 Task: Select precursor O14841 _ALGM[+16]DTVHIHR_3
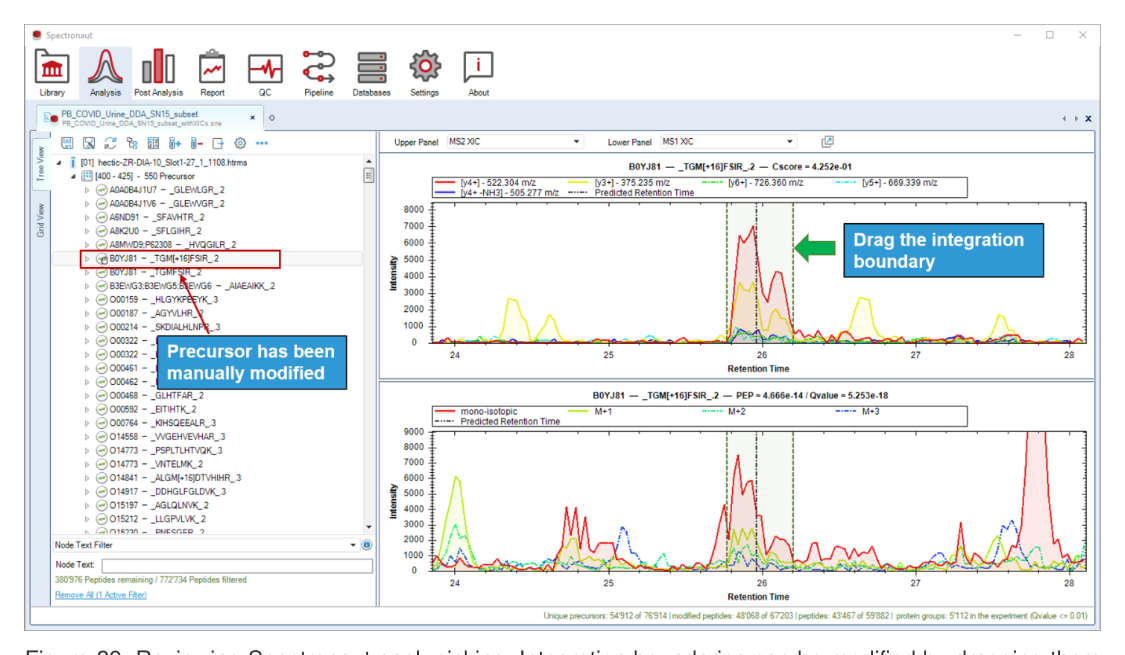click(x=175, y=478)
